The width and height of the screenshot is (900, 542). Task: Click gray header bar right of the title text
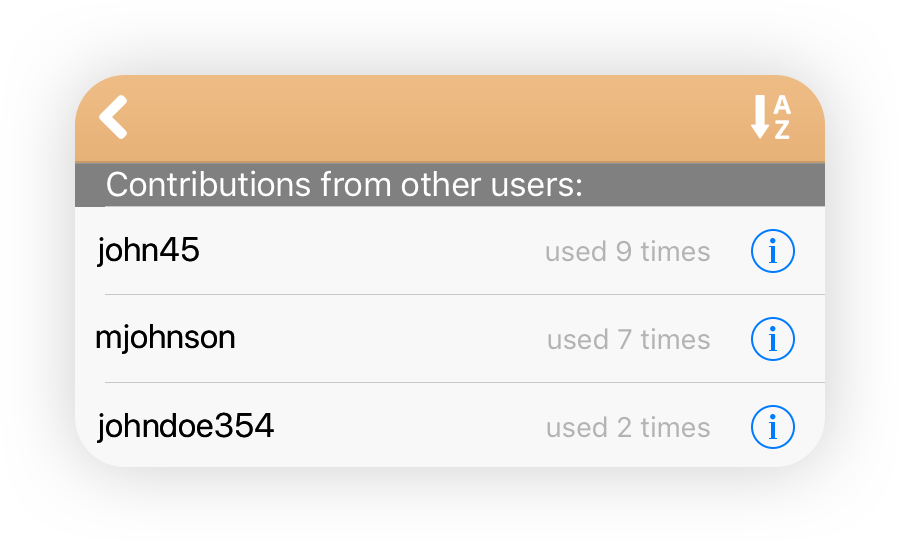(703, 184)
